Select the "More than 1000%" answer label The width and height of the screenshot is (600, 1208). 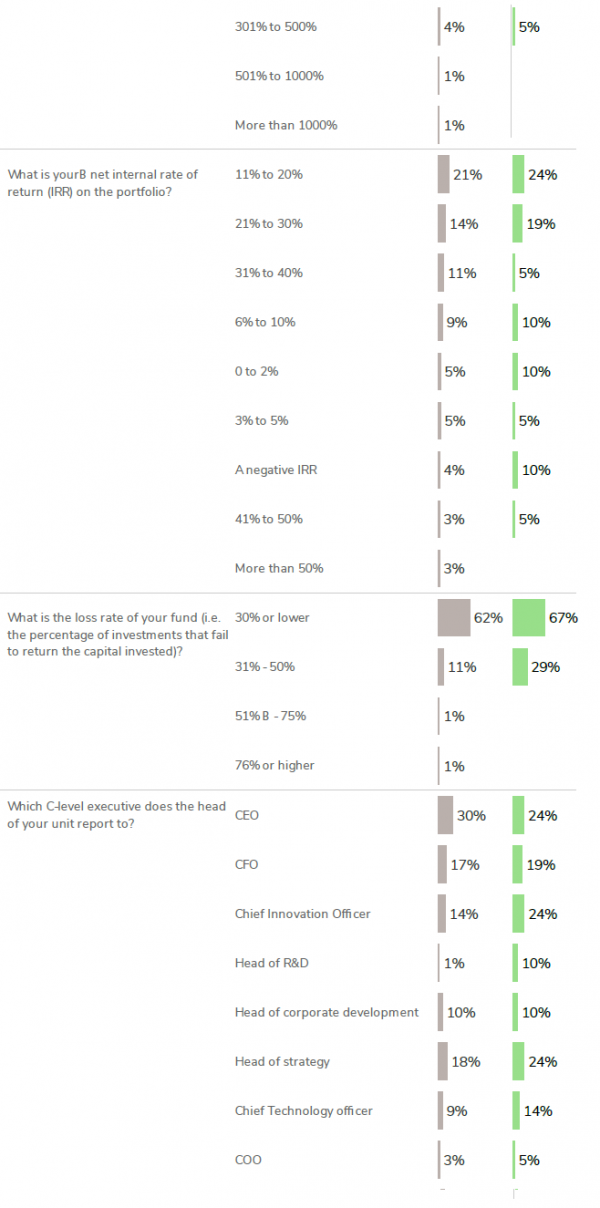[286, 126]
